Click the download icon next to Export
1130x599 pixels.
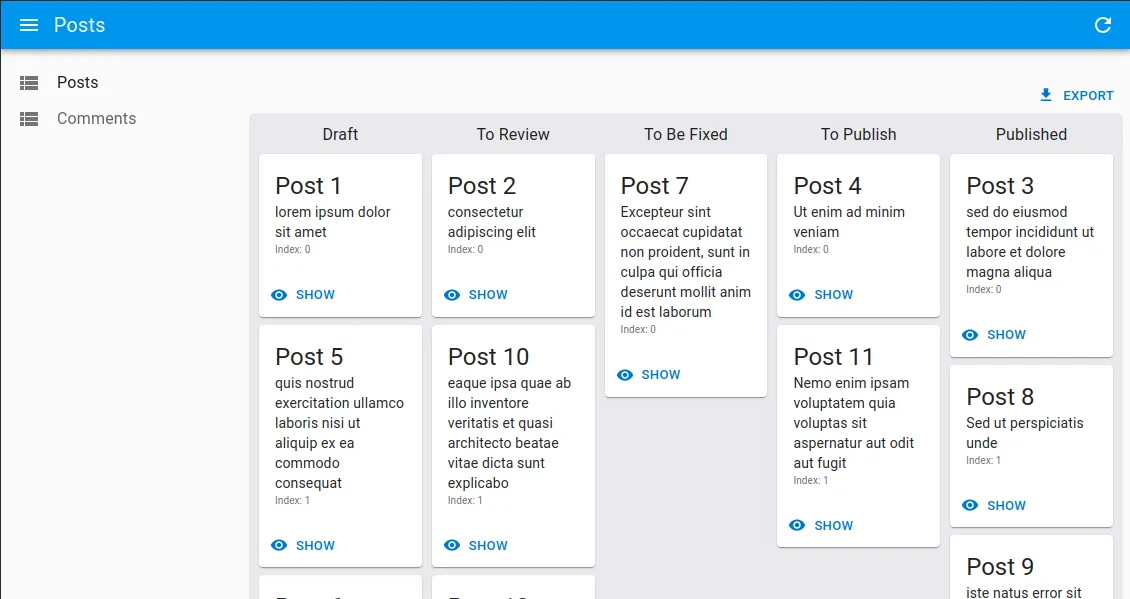coord(1046,95)
